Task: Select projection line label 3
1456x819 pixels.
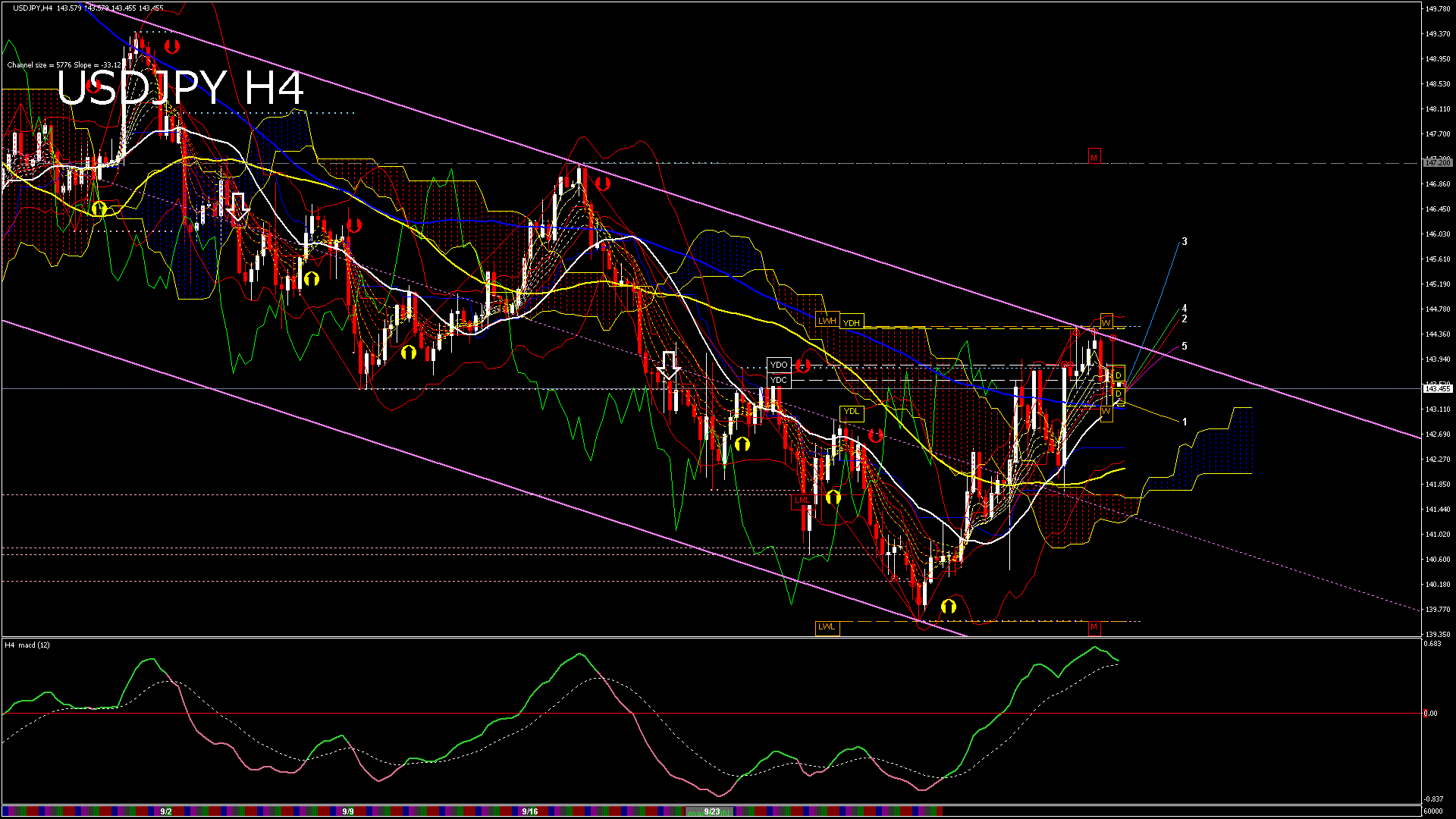Action: pyautogui.click(x=1185, y=242)
